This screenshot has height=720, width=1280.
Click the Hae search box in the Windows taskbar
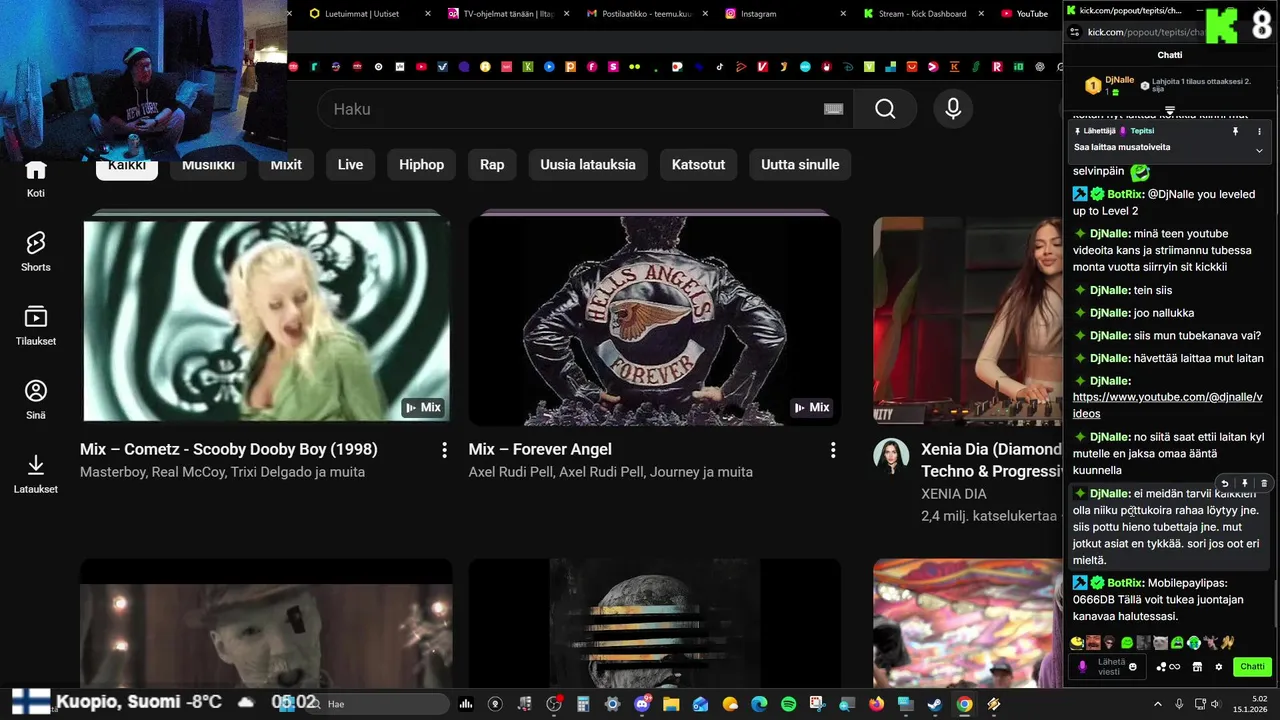pyautogui.click(x=375, y=704)
